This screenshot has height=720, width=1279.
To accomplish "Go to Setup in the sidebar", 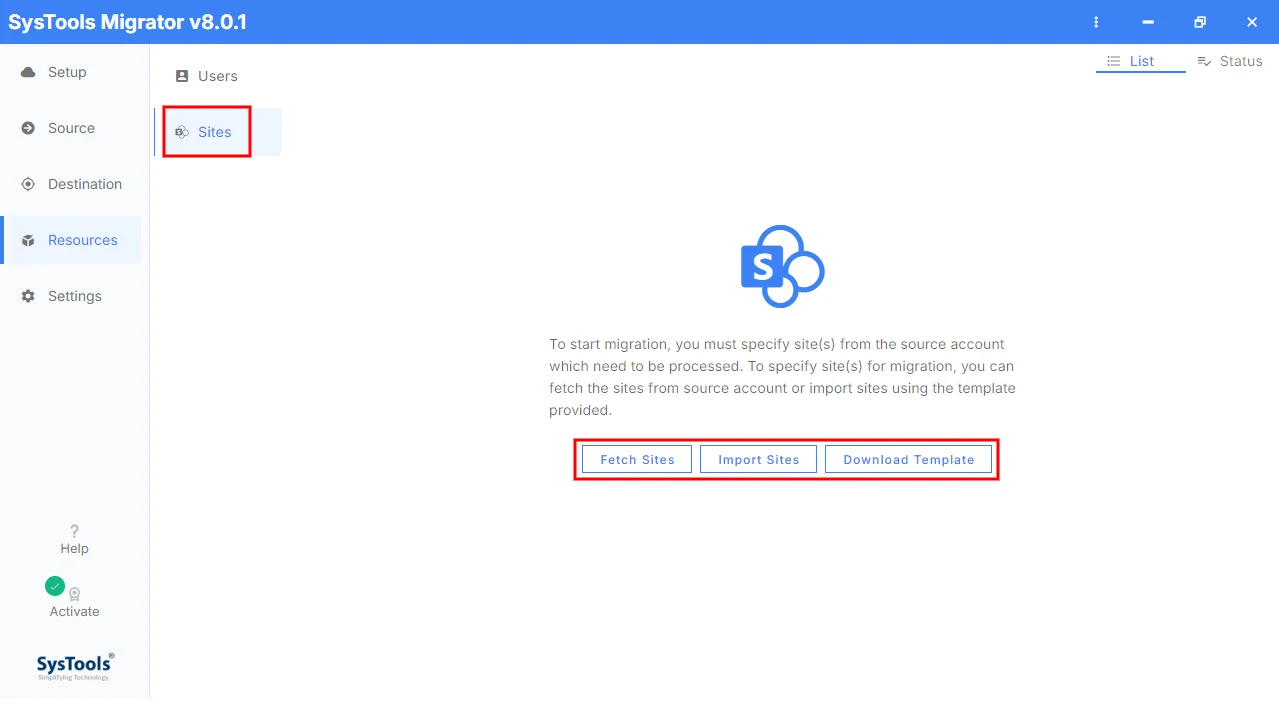I will (x=71, y=72).
